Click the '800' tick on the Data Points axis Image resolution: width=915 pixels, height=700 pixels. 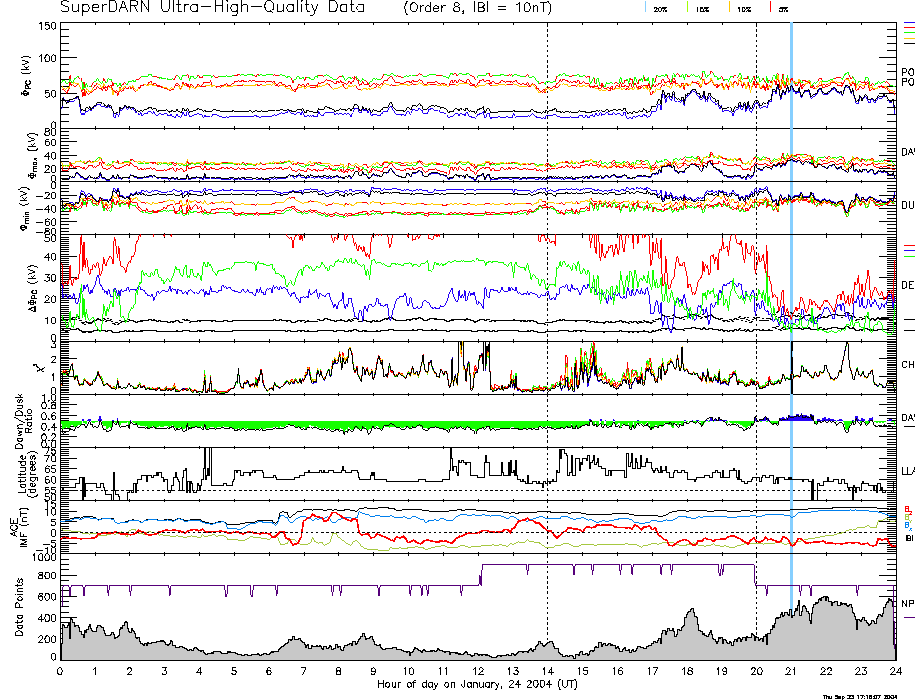pos(48,576)
